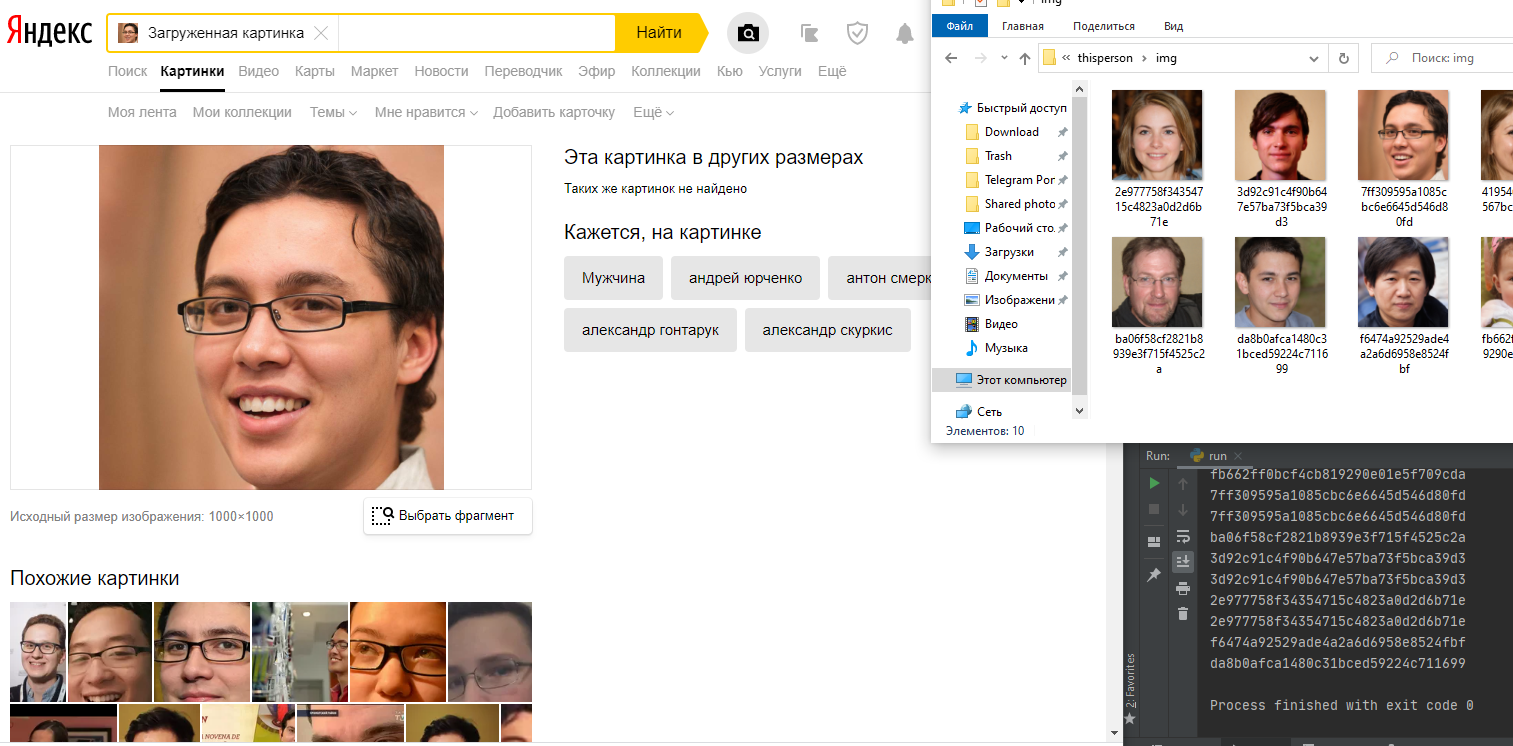Viewport: 1513px width, 746px height.
Task: Expand the Темы dropdown
Action: pos(333,113)
